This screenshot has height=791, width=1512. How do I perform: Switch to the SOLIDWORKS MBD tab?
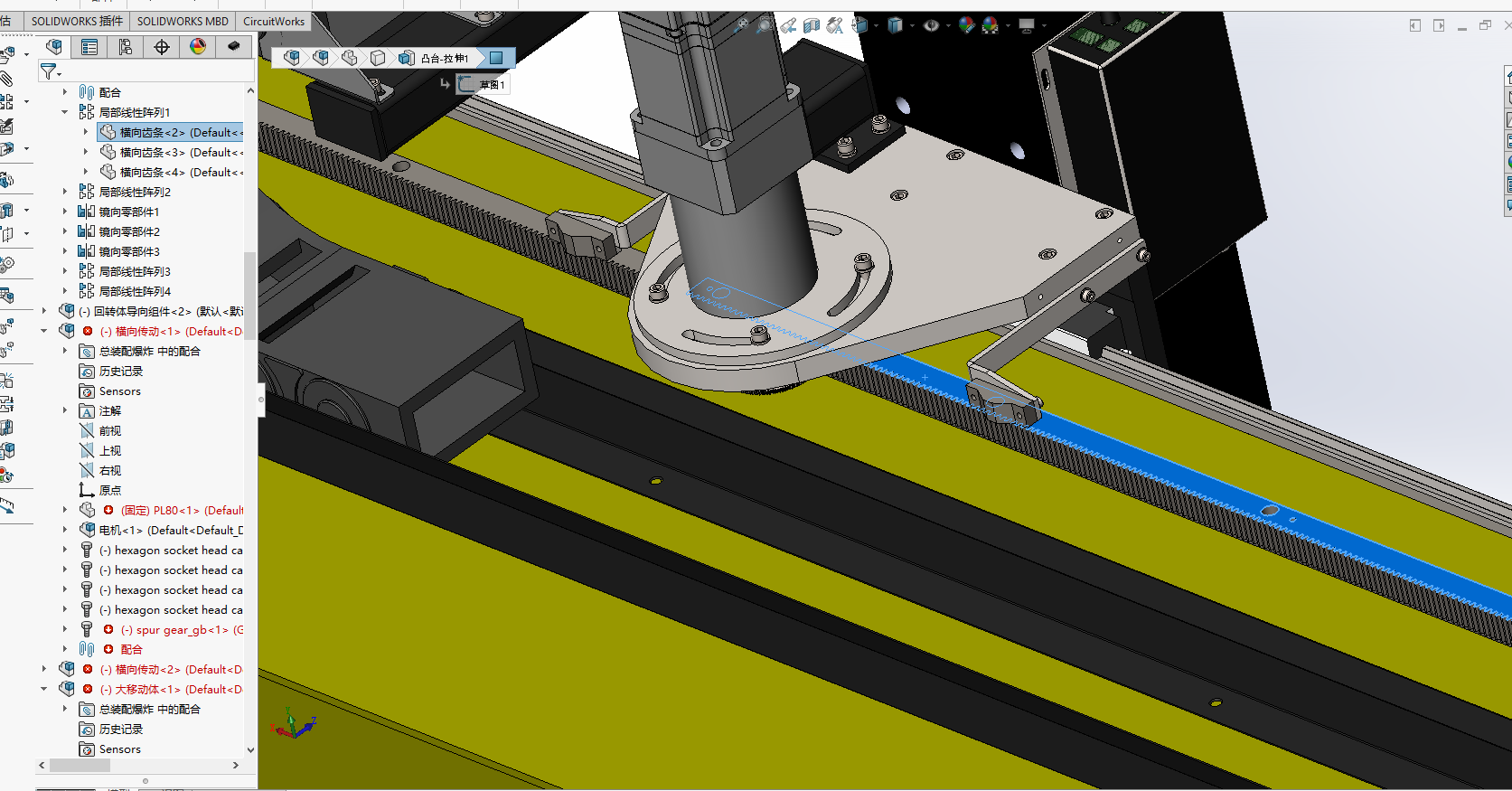click(183, 21)
